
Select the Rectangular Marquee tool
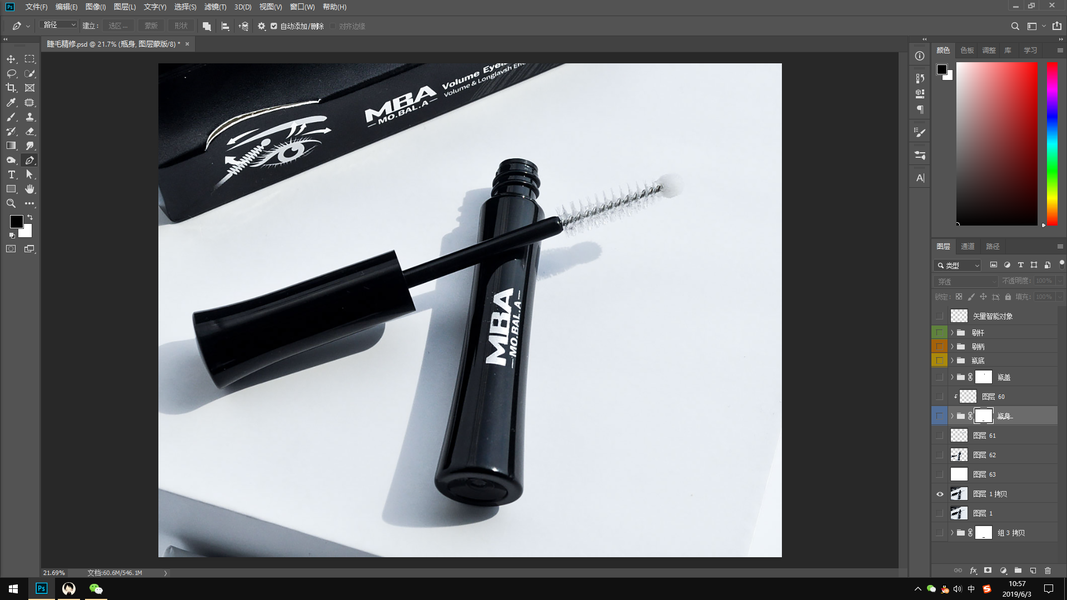click(30, 59)
